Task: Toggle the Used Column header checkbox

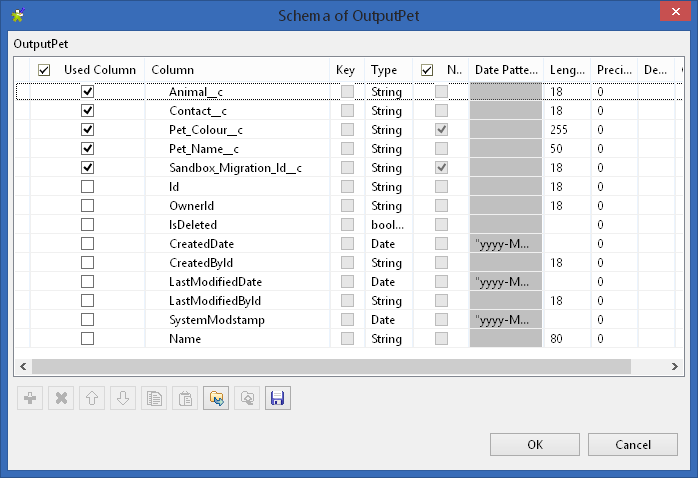Action: [x=44, y=70]
